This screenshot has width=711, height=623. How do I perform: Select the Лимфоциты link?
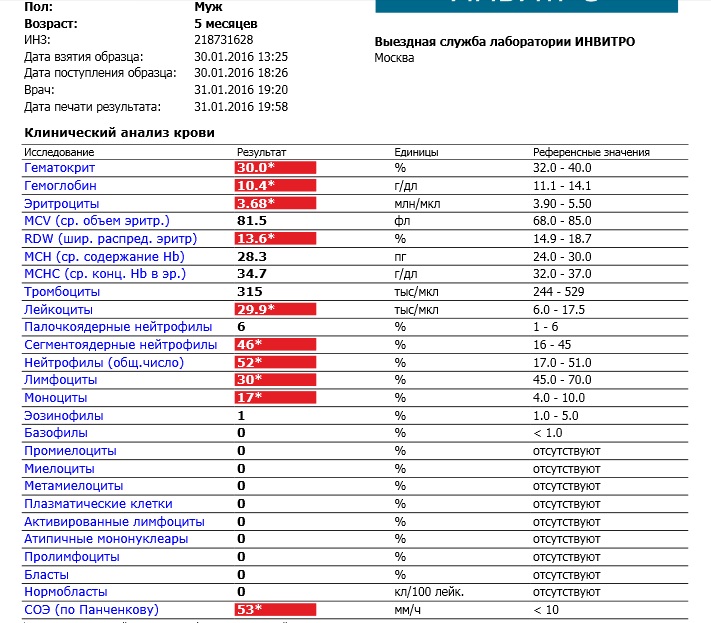coord(60,380)
